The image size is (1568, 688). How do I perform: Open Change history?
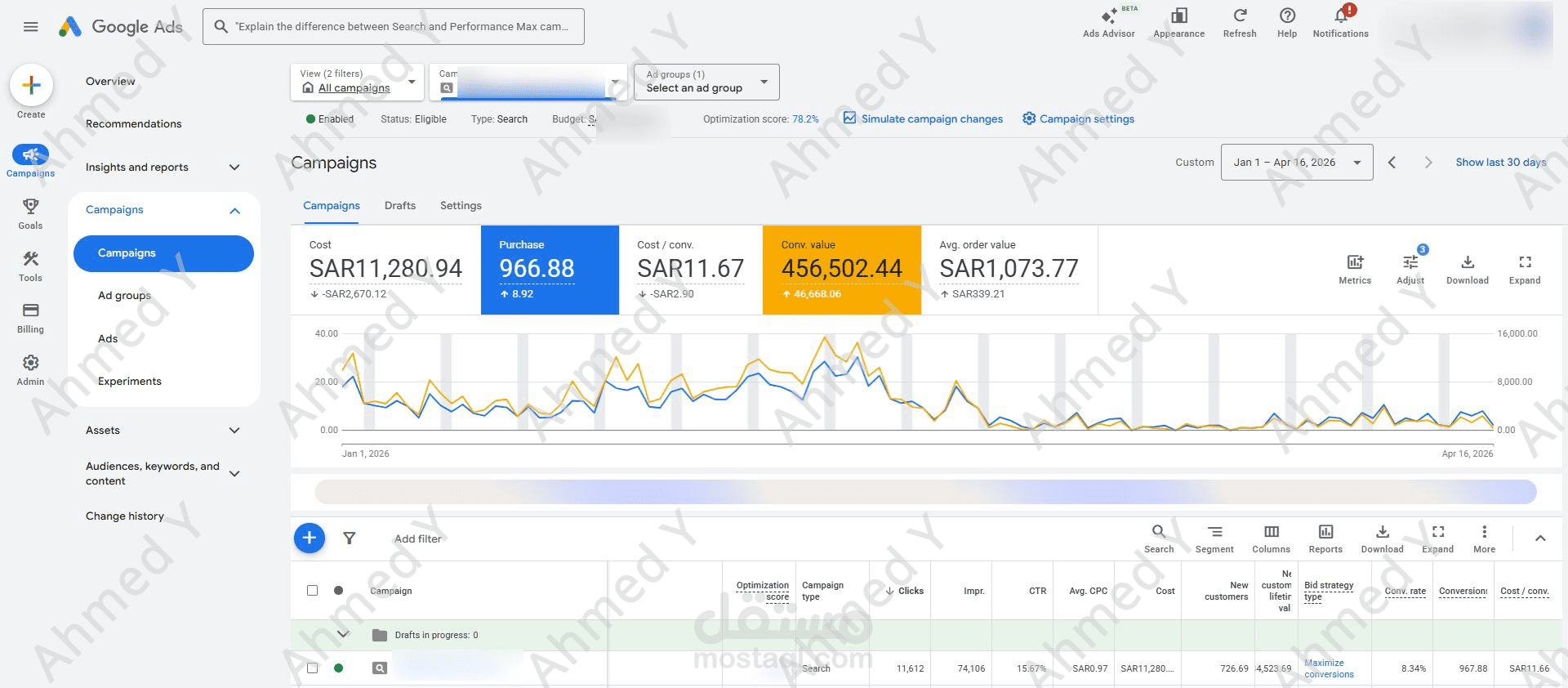click(x=125, y=516)
